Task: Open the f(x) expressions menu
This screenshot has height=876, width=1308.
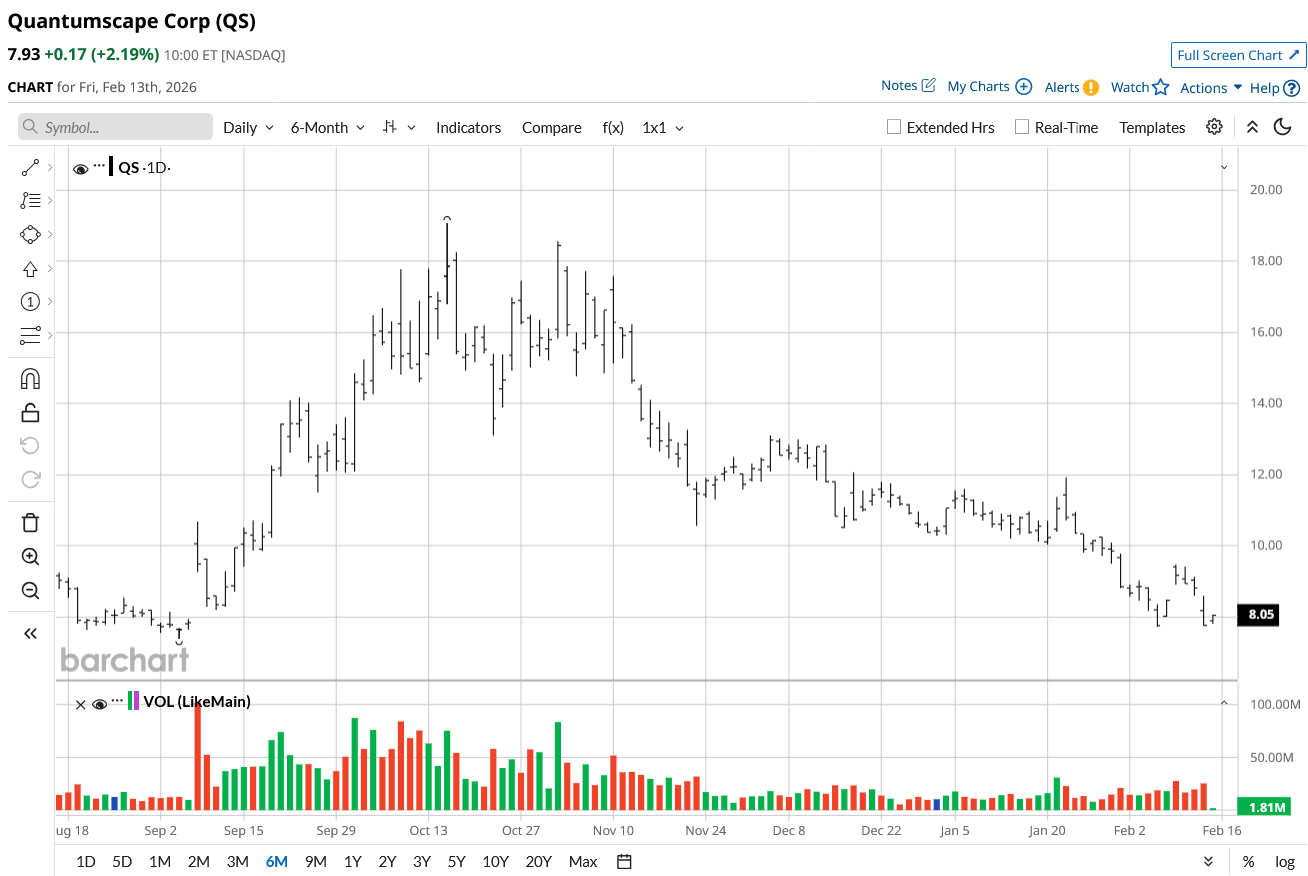Action: point(613,127)
